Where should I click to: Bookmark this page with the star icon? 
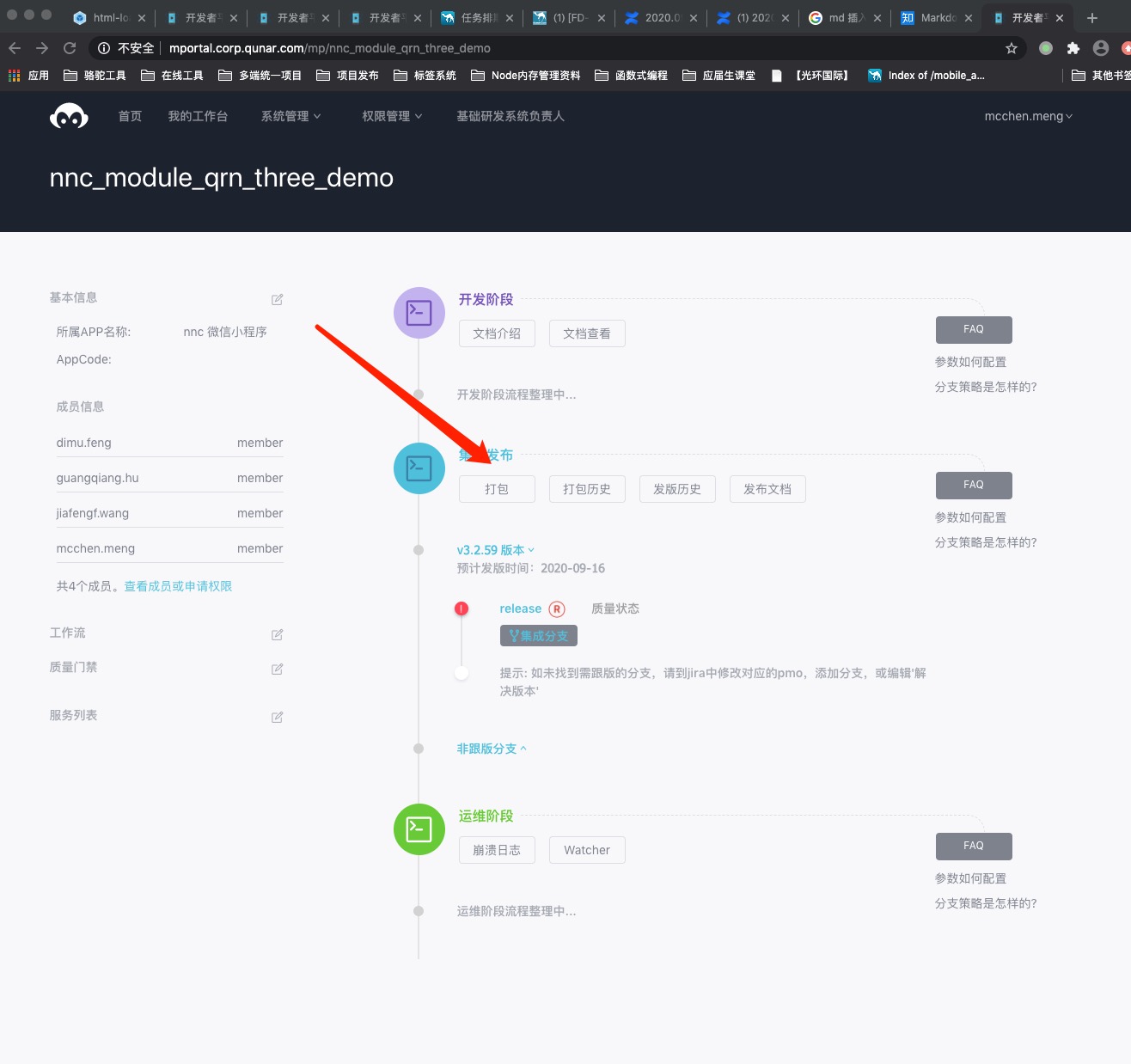point(1012,48)
